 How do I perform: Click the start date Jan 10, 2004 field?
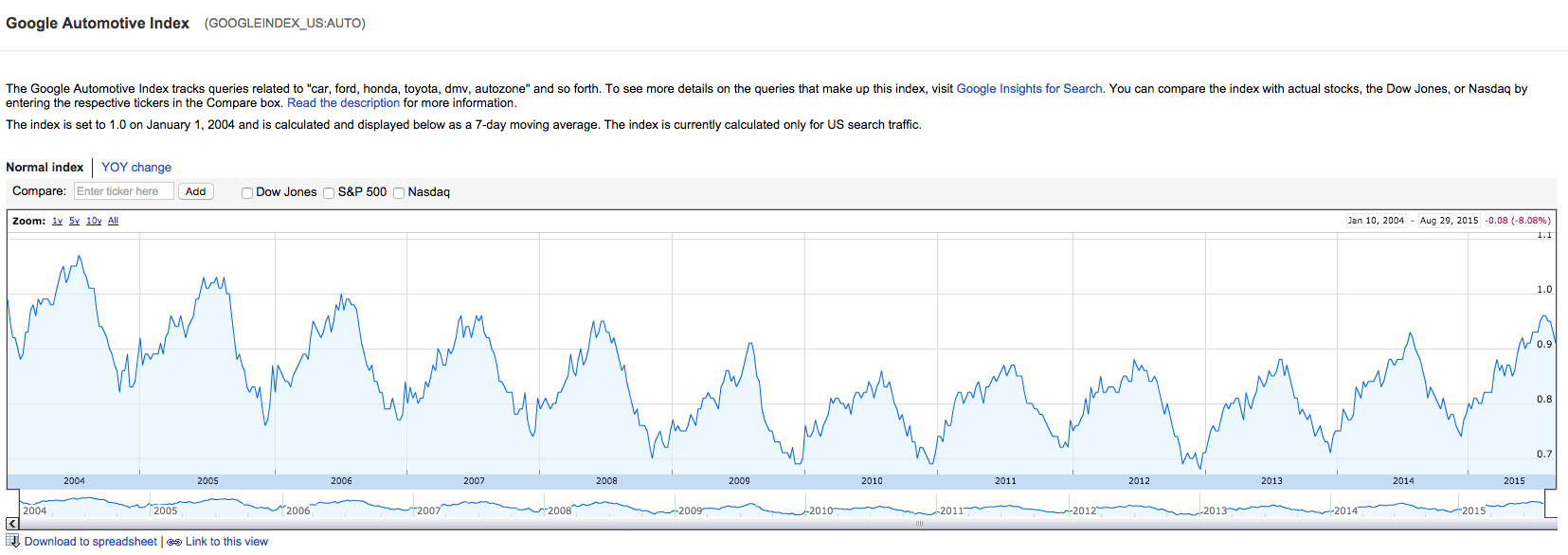pyautogui.click(x=1376, y=220)
